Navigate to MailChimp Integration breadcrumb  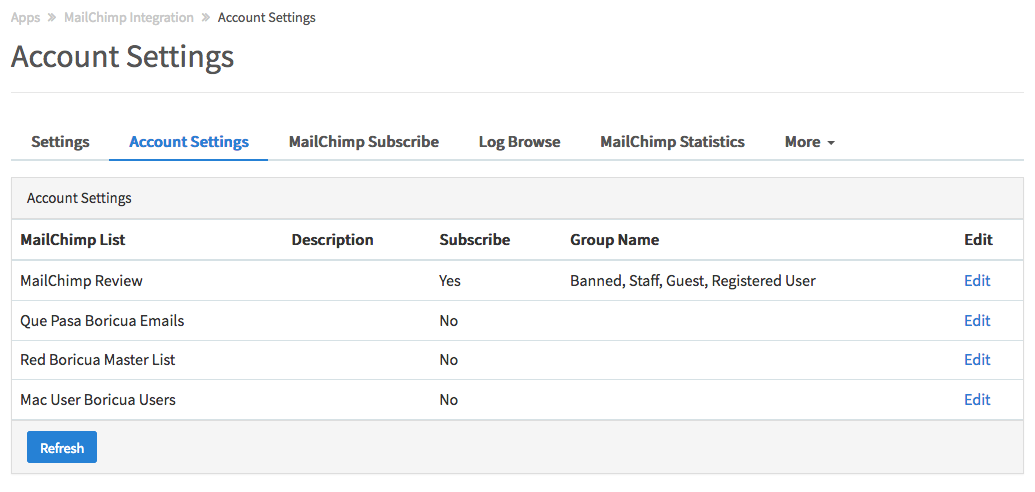128,18
